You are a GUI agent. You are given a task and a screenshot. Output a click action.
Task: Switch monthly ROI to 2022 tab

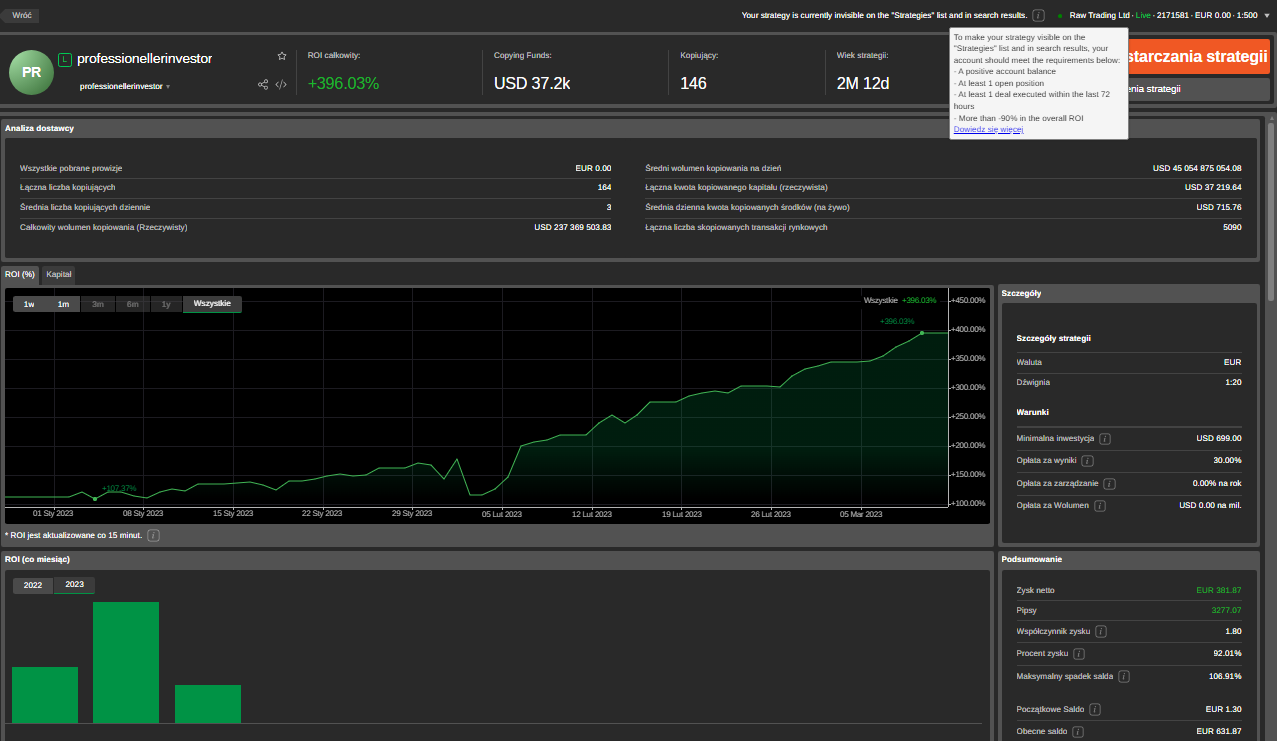coord(33,585)
